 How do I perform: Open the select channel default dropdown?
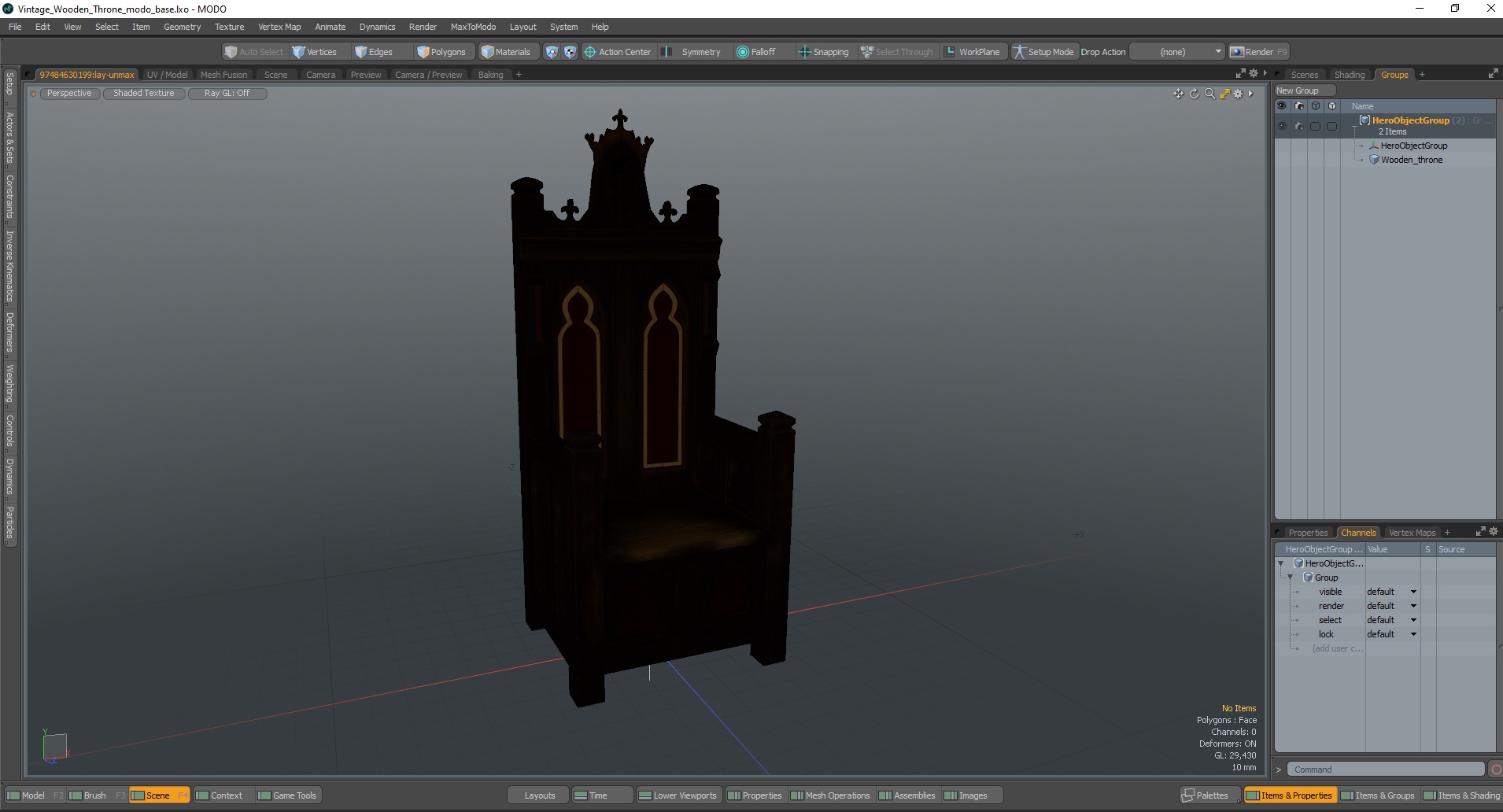point(1391,620)
